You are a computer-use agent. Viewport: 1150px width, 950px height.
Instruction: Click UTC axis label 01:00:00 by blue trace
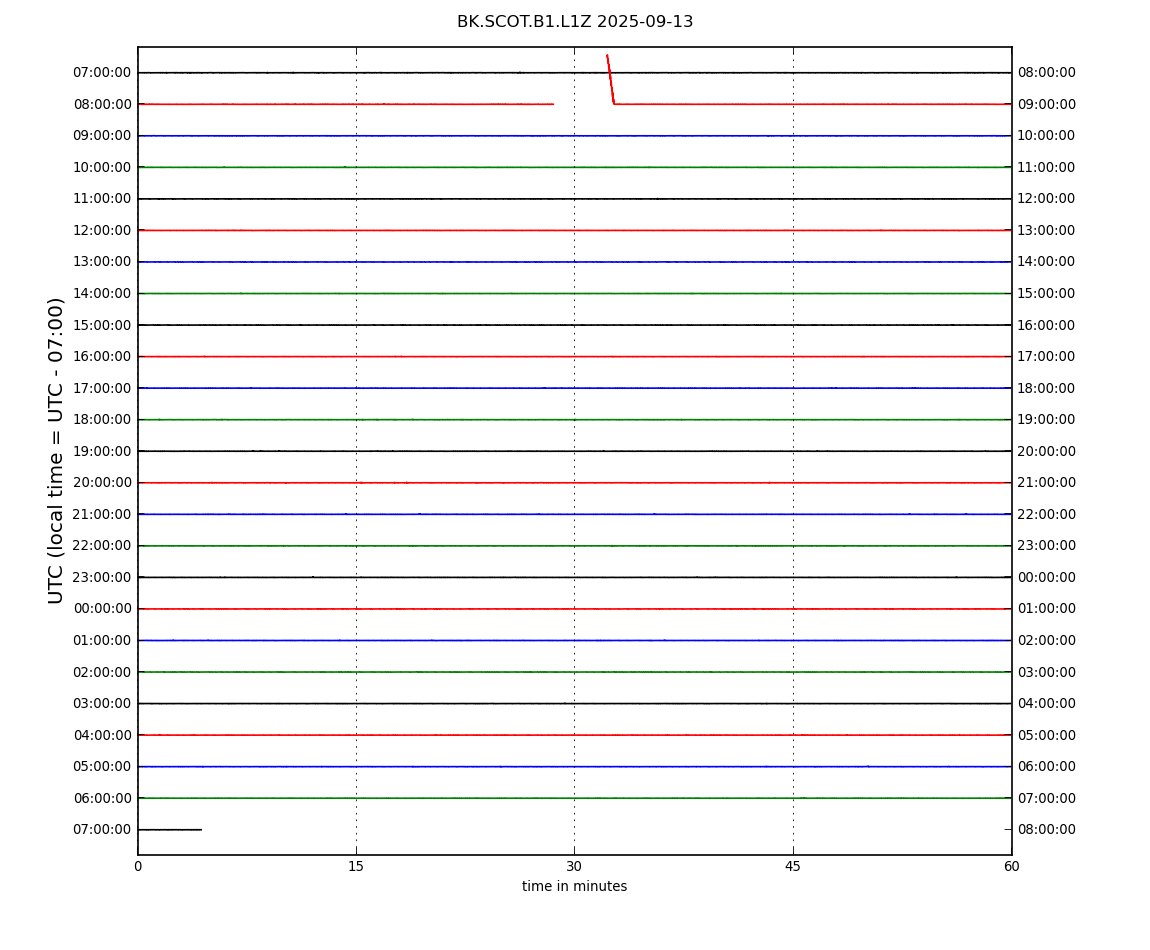tap(102, 640)
